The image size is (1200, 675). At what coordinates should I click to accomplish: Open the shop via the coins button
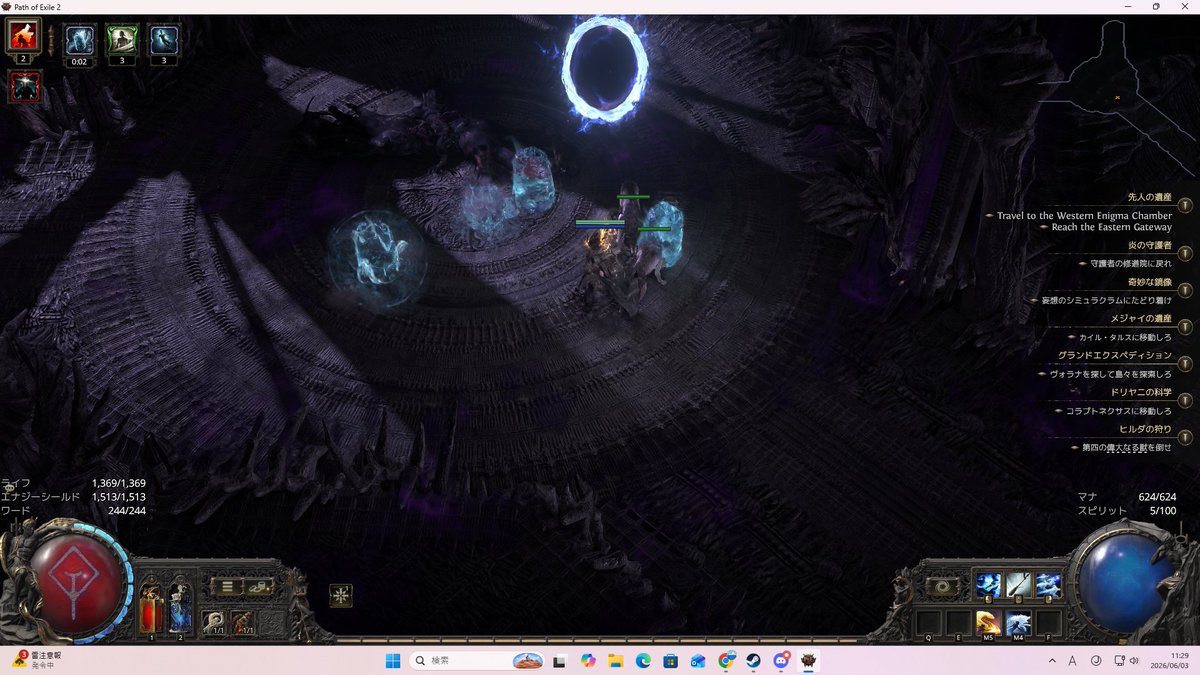point(258,587)
